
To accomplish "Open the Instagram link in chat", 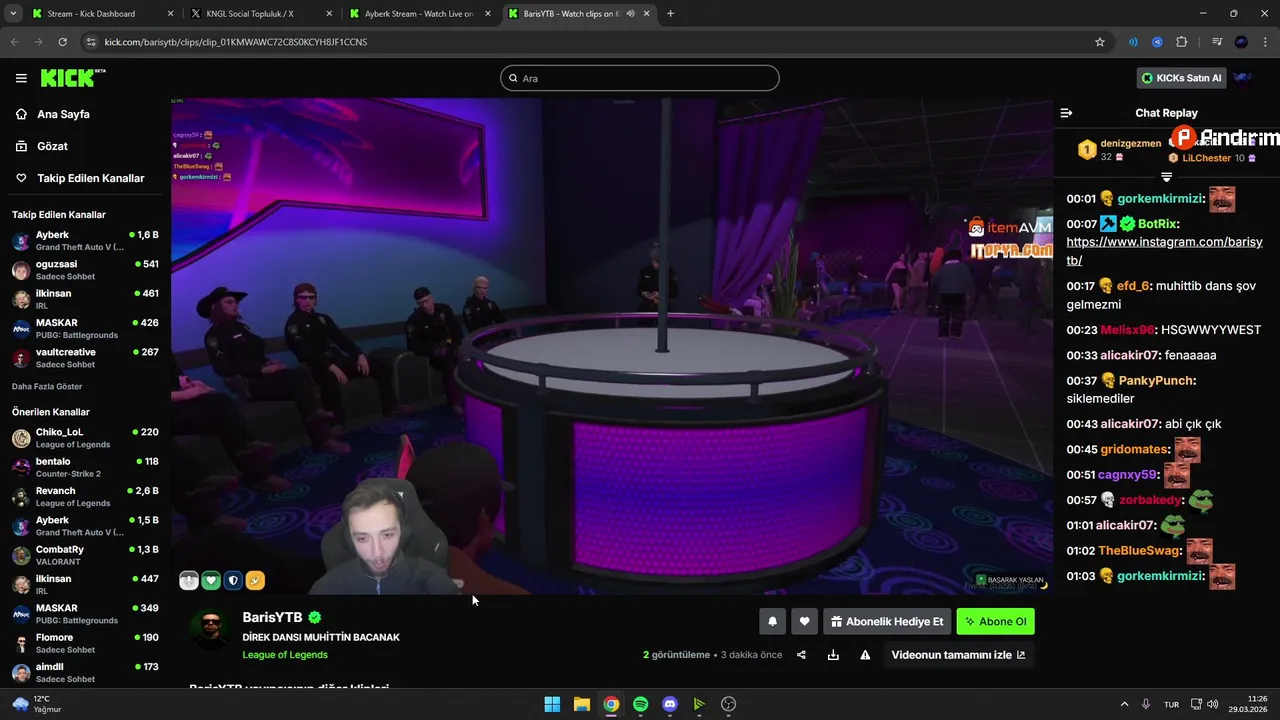I will tap(1164, 251).
